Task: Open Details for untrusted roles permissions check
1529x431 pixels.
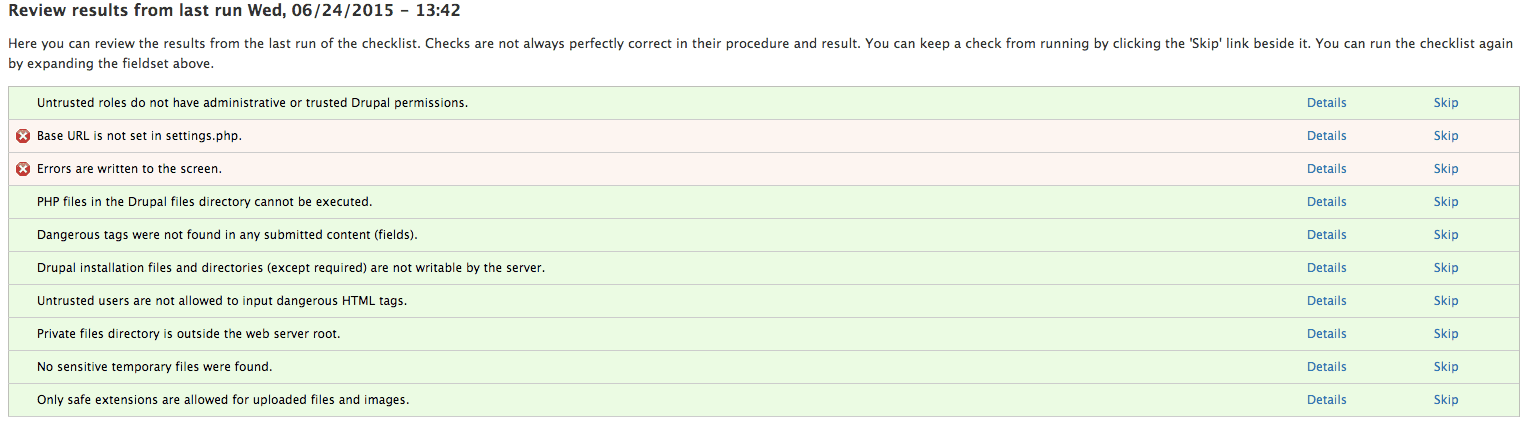Action: pyautogui.click(x=1326, y=103)
